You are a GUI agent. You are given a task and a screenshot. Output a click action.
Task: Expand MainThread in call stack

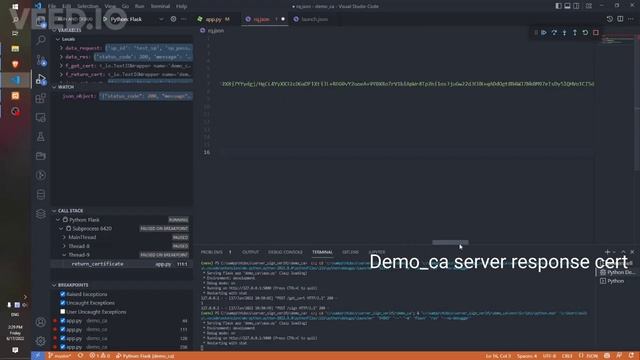(64, 237)
